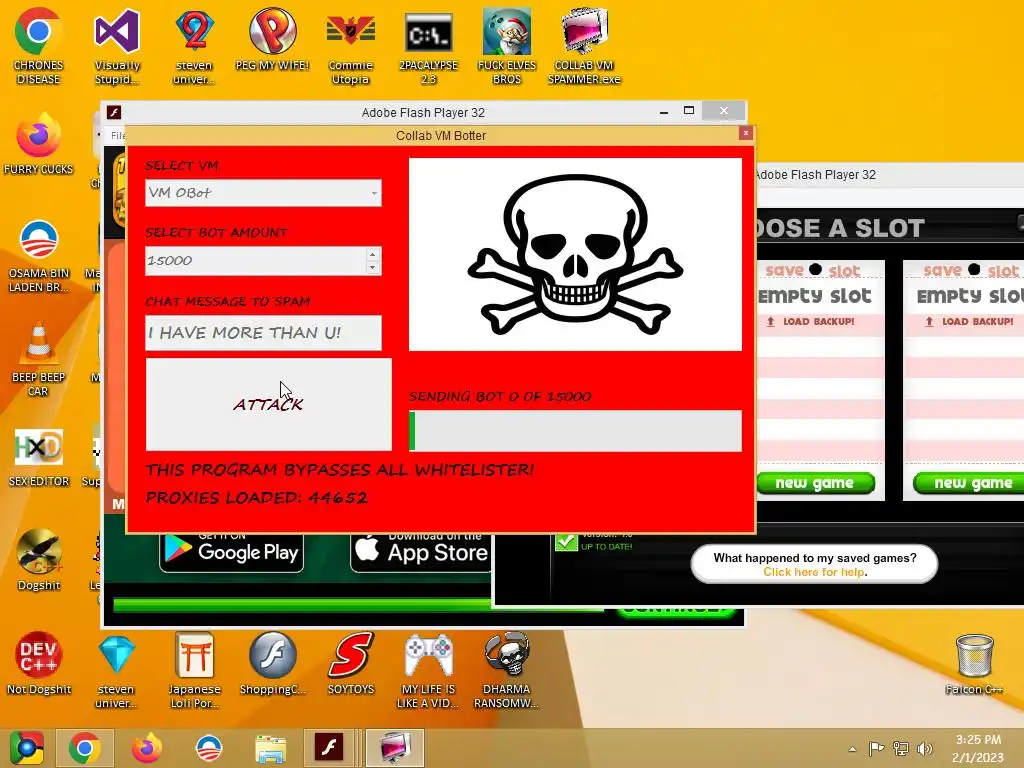This screenshot has width=1024, height=768.
Task: Open MY LIFE IS LIKE A VID... icon
Action: click(x=428, y=670)
